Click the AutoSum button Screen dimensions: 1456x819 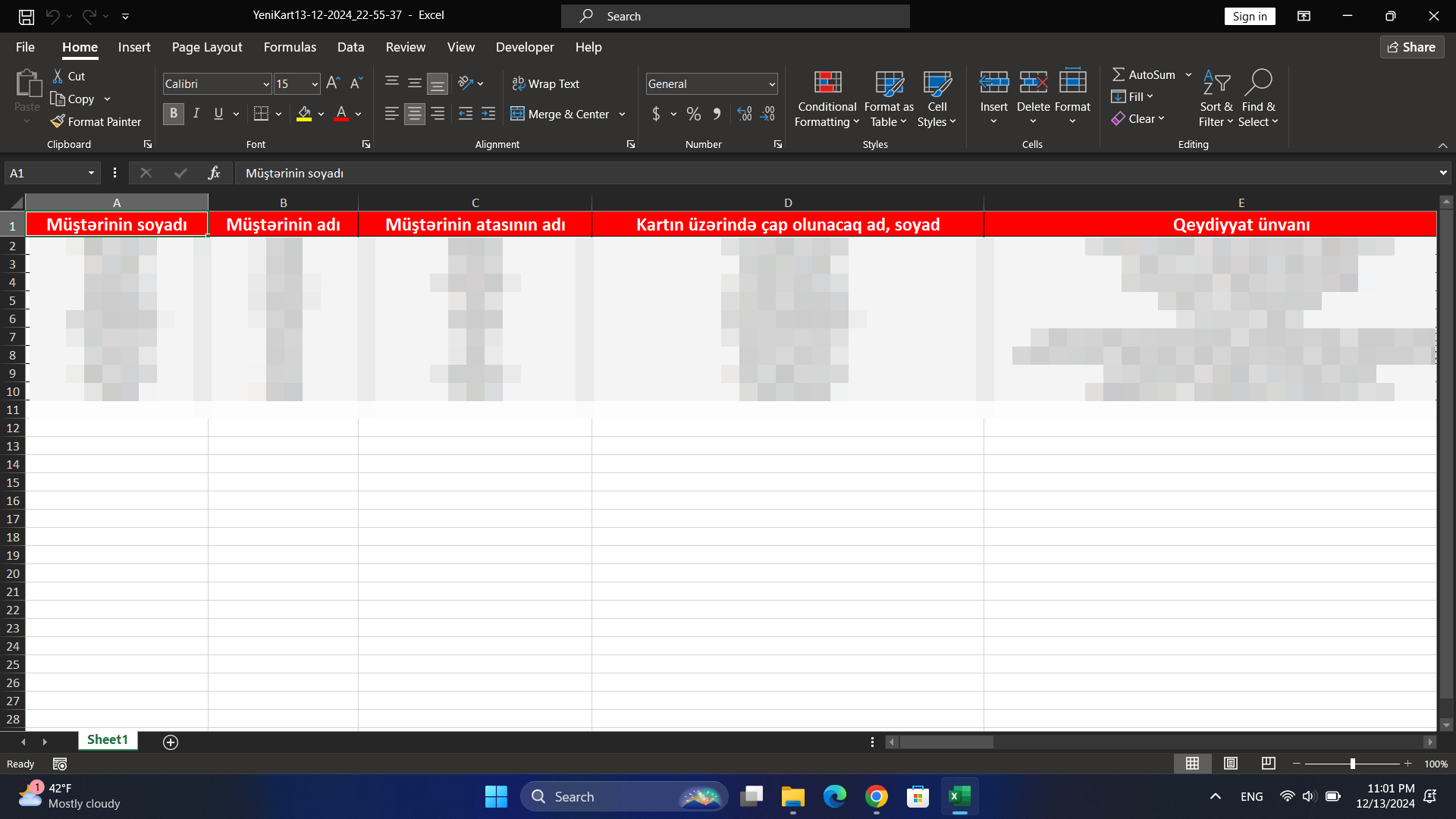pyautogui.click(x=1144, y=74)
